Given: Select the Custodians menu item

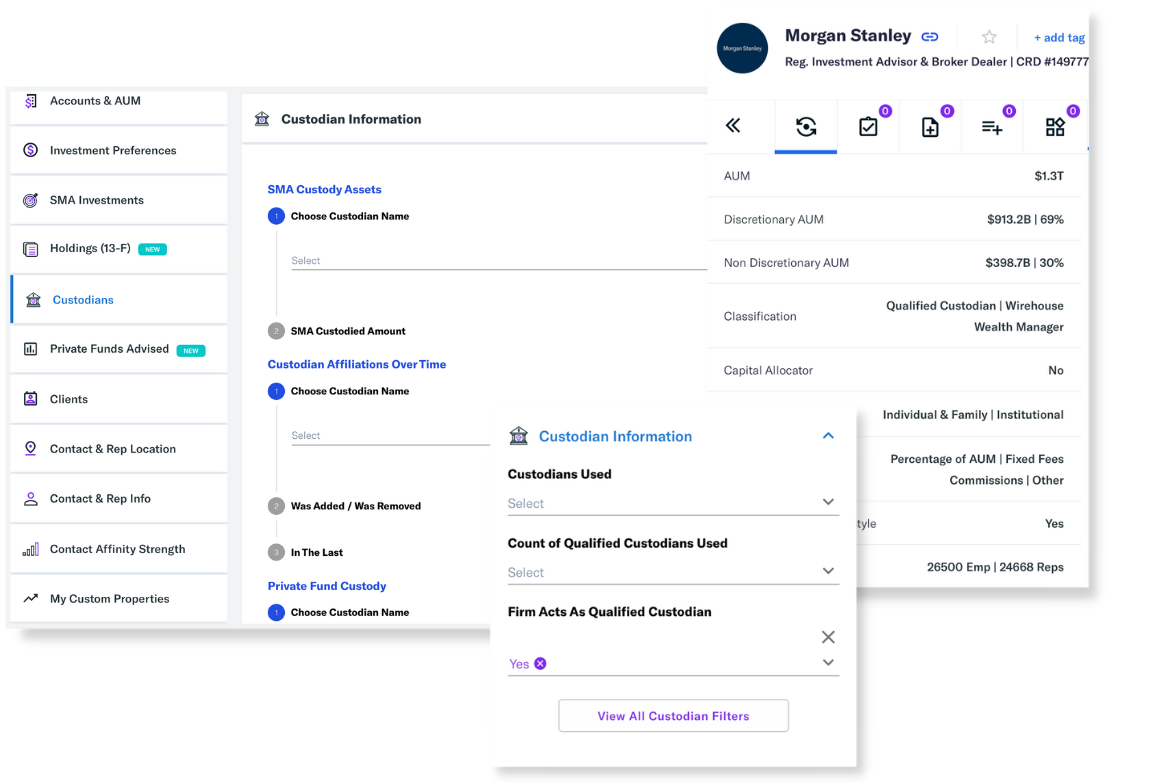Looking at the screenshot, I should click(x=119, y=300).
